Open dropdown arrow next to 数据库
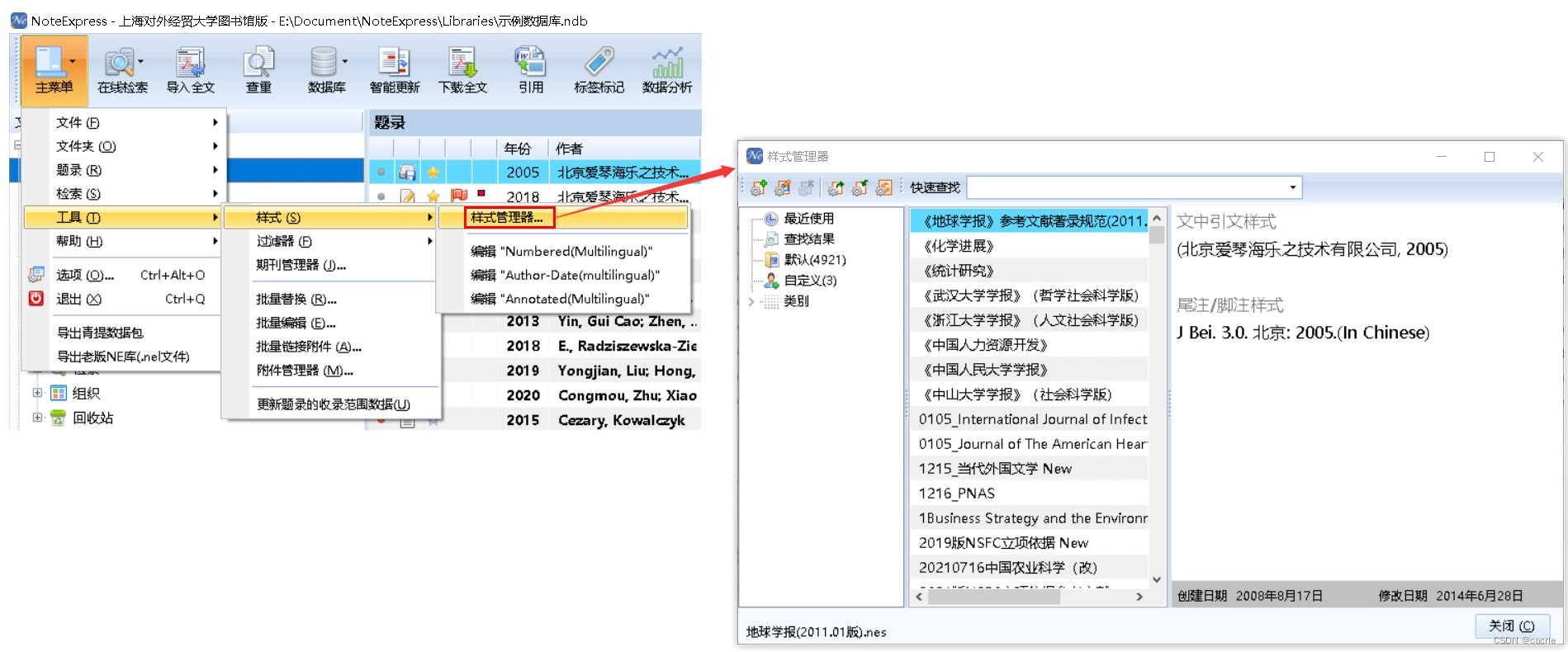This screenshot has width=1568, height=652. click(344, 62)
